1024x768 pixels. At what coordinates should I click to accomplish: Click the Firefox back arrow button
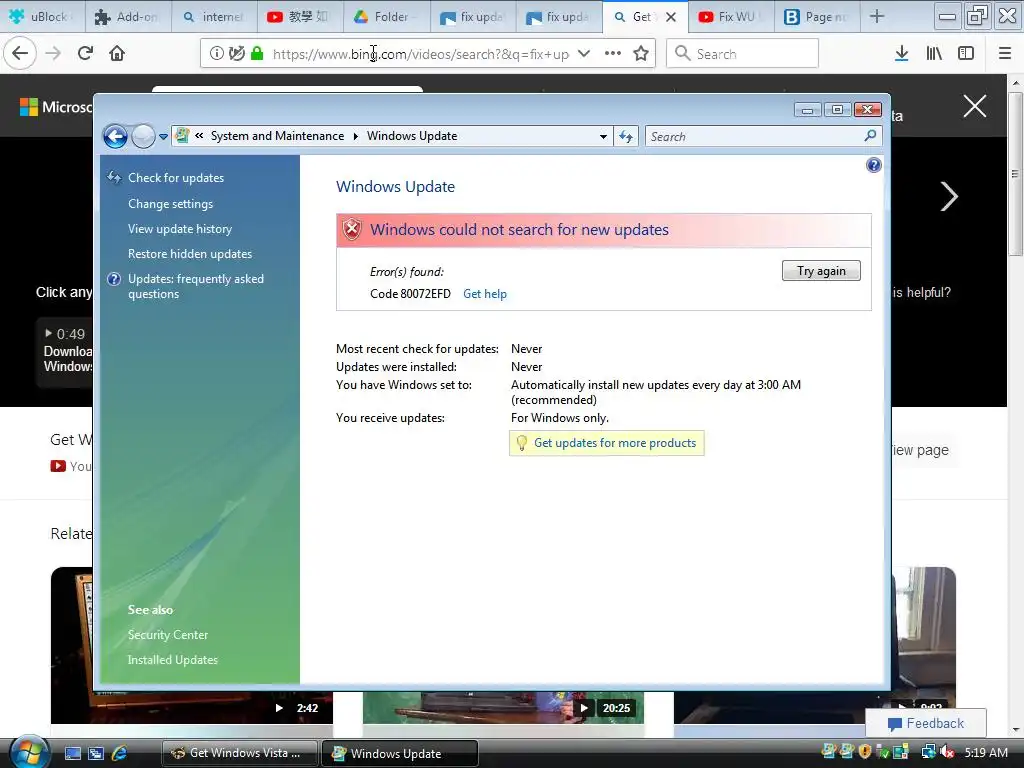point(20,53)
